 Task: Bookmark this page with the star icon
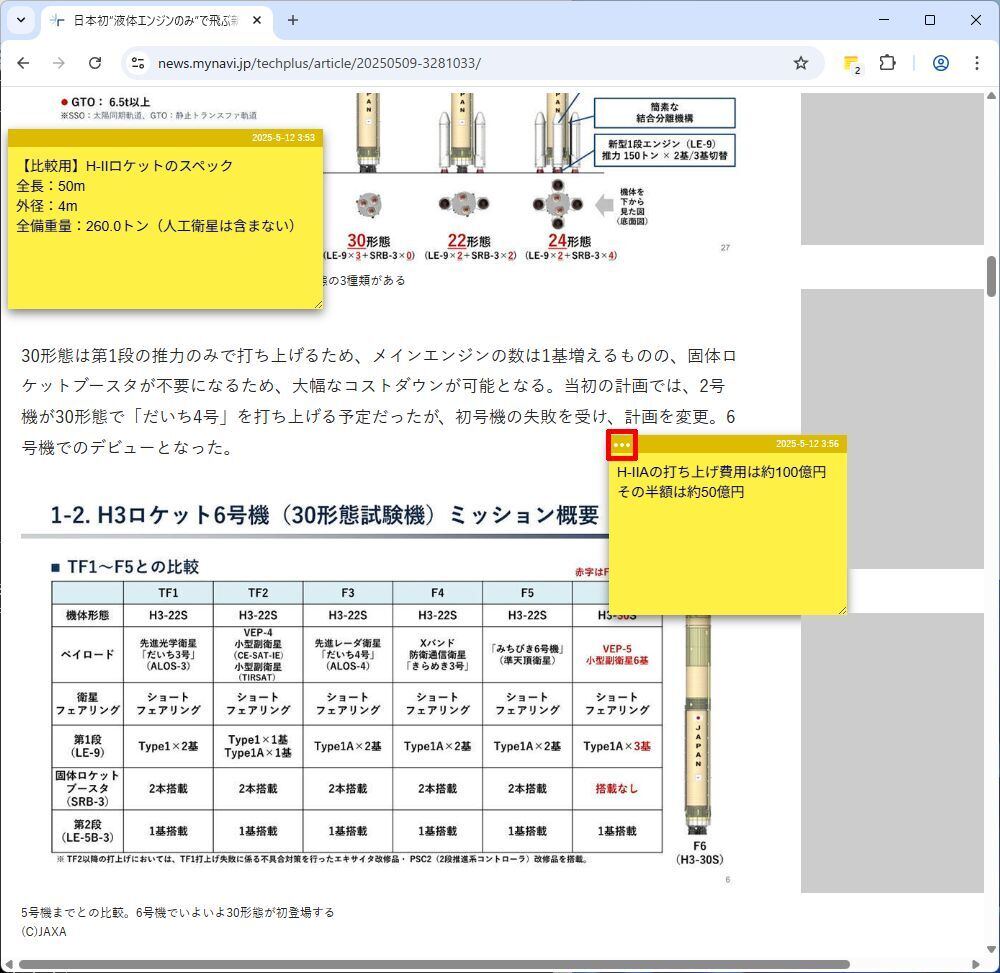pyautogui.click(x=800, y=63)
